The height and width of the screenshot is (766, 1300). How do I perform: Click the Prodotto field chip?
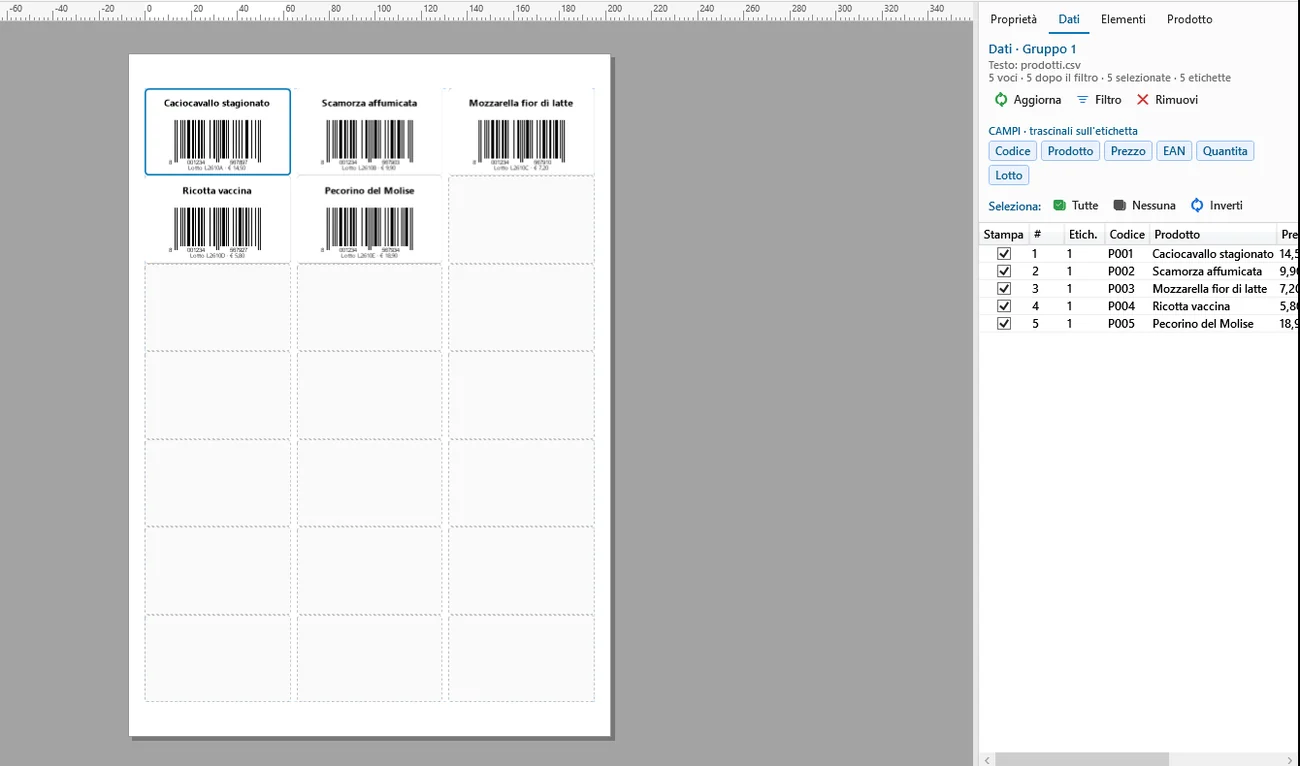click(x=1070, y=151)
